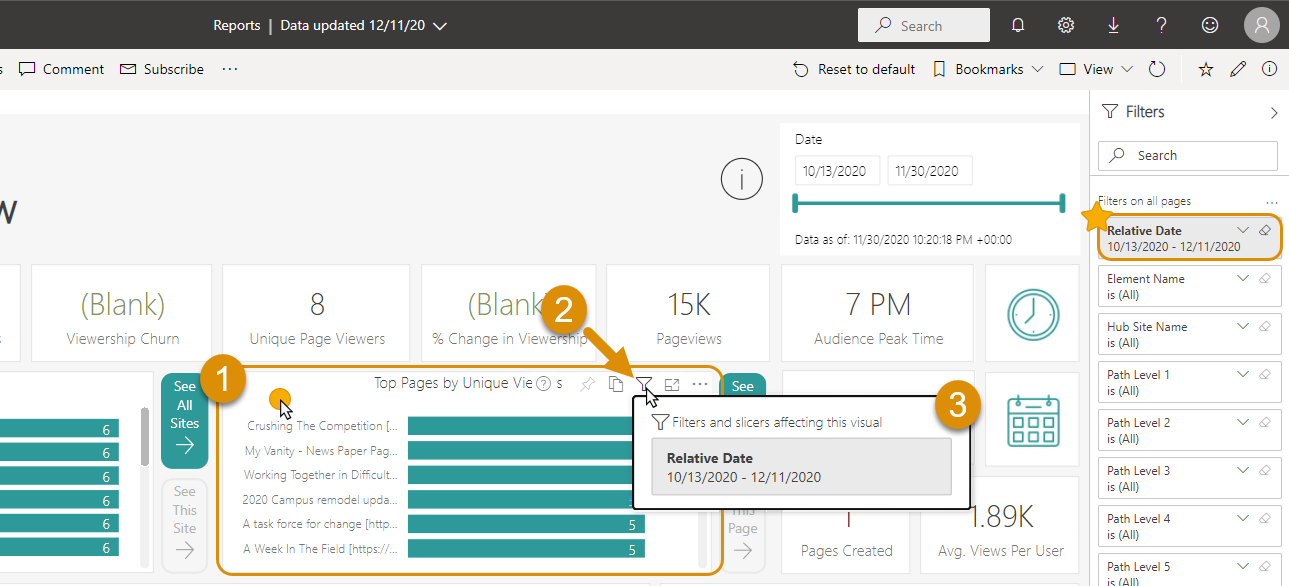Click the filter funnel icon on visual
The height and width of the screenshot is (586, 1289).
(x=644, y=384)
